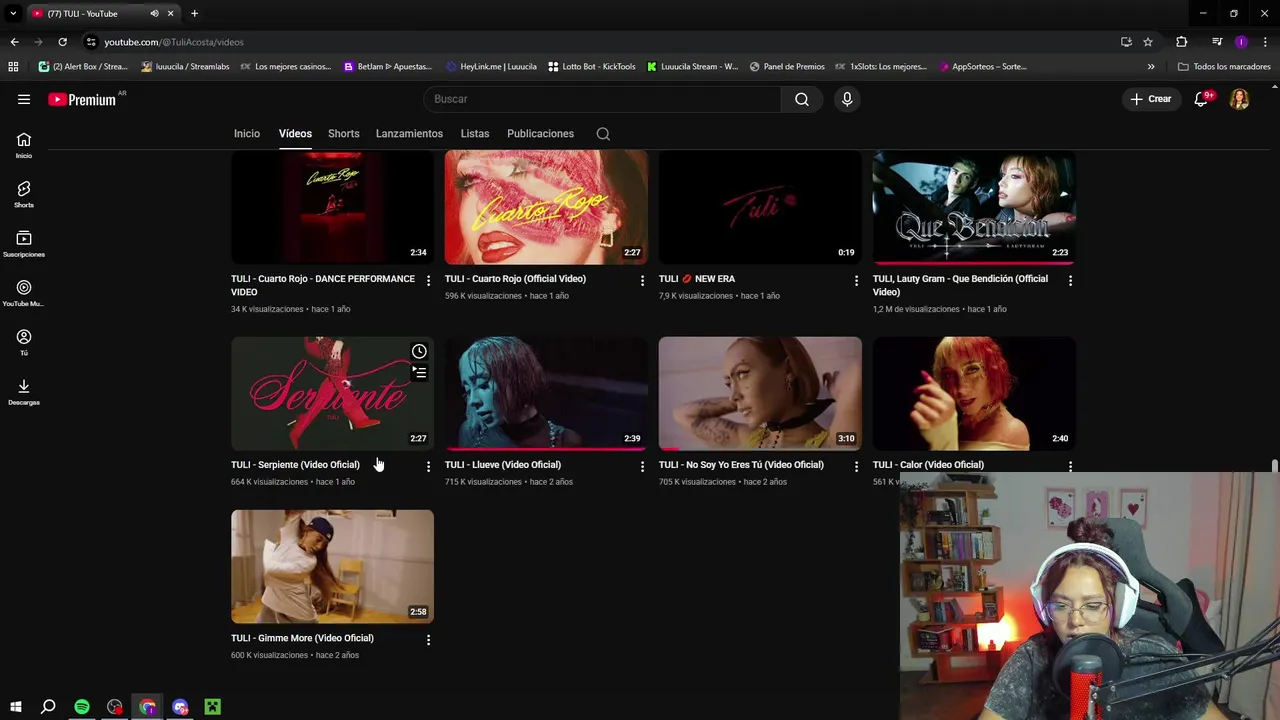
Task: Open the Listas channel tab
Action: click(x=475, y=134)
